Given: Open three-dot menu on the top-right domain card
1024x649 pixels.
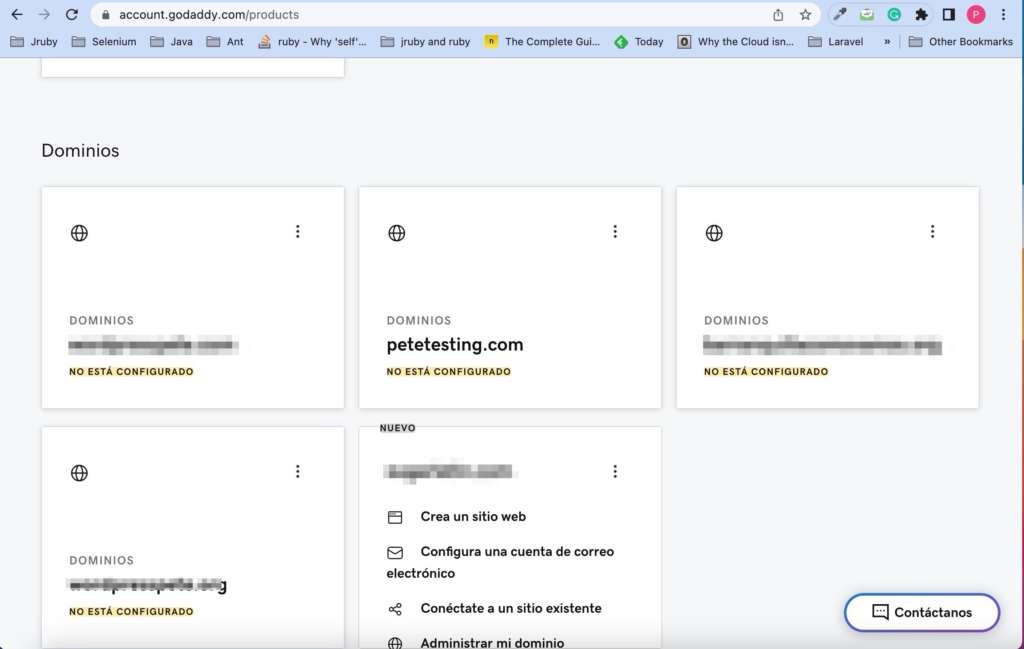Looking at the screenshot, I should pos(932,232).
